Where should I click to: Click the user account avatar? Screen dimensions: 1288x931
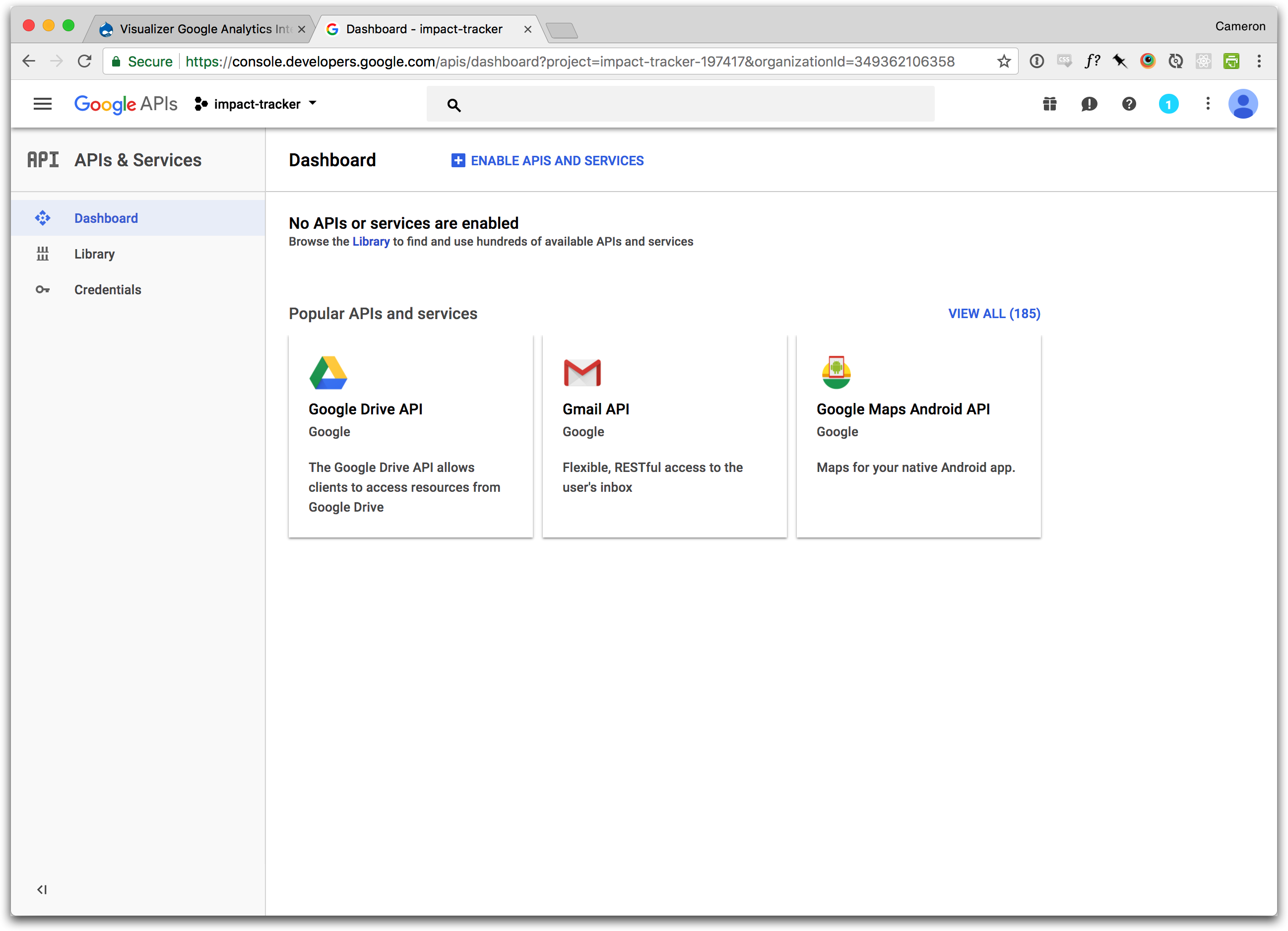click(x=1242, y=104)
